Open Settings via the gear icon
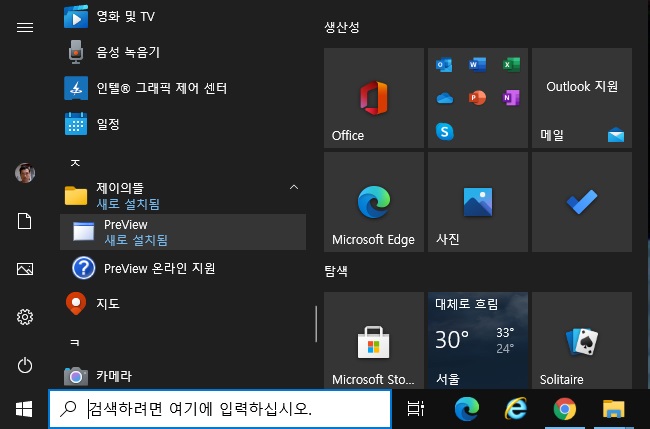650x429 pixels. (25, 317)
